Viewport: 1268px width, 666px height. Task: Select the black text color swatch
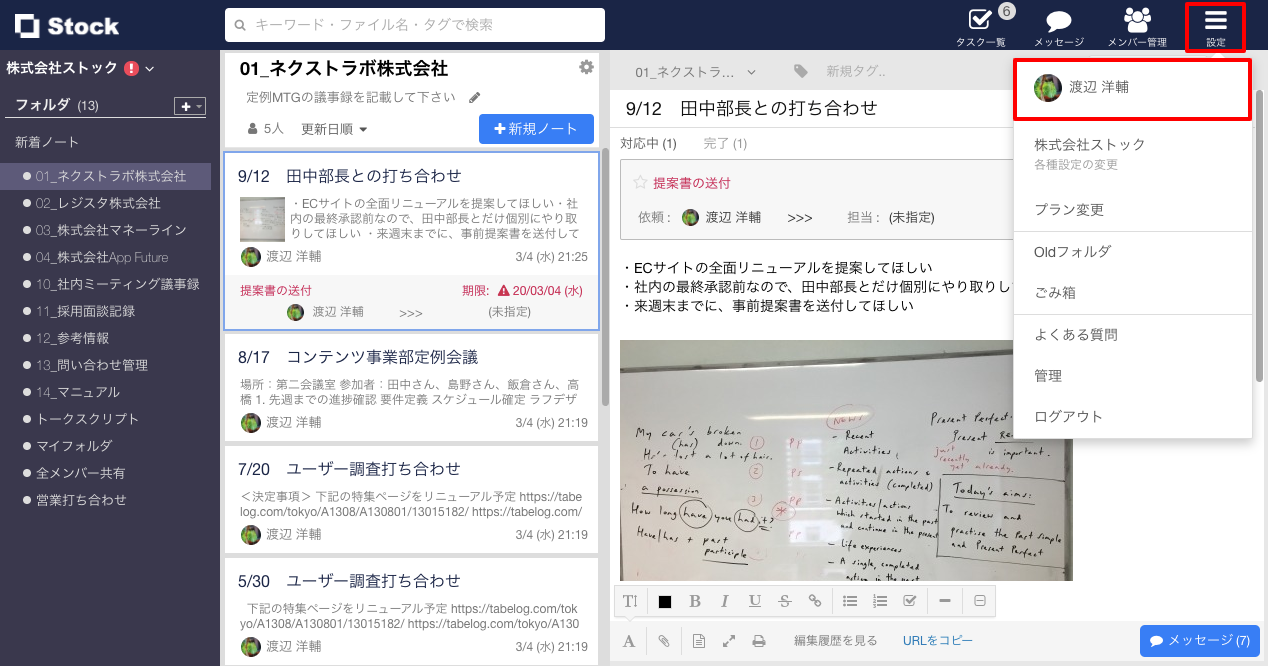pos(665,601)
